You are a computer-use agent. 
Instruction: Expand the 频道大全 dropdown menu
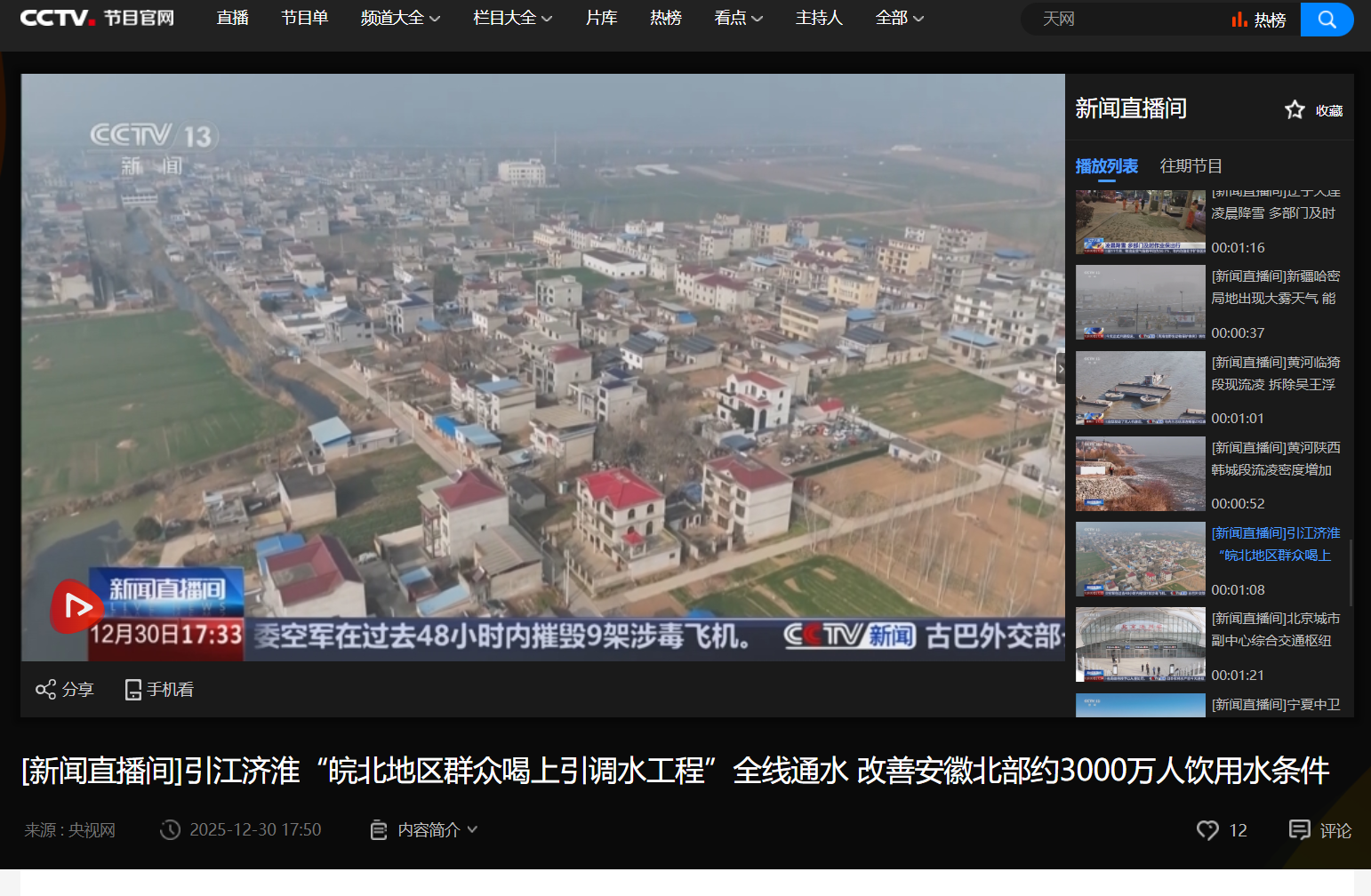pyautogui.click(x=400, y=18)
